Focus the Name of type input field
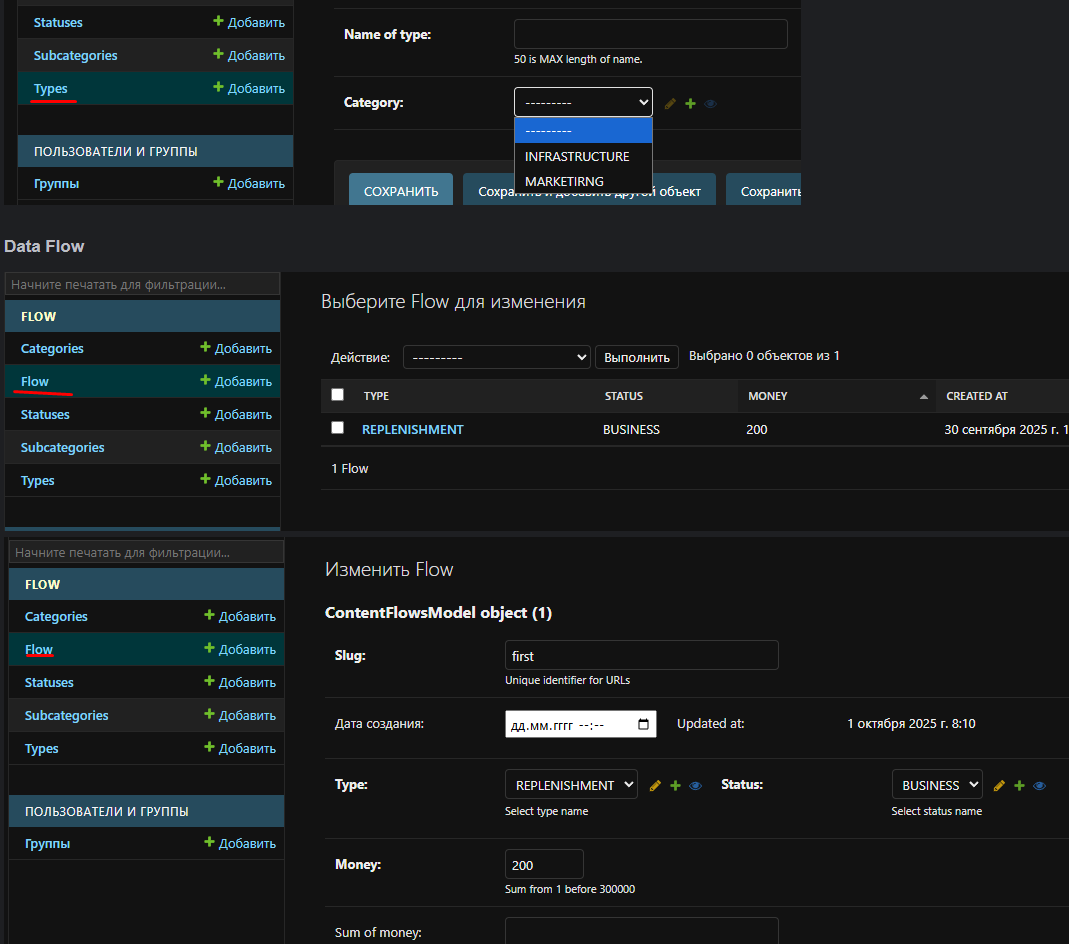The height and width of the screenshot is (944, 1069). click(x=650, y=34)
